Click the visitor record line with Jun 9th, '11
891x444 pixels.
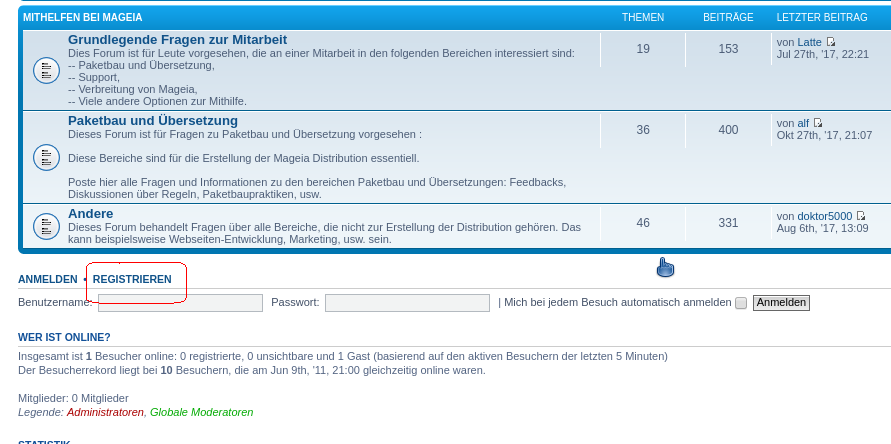click(252, 371)
